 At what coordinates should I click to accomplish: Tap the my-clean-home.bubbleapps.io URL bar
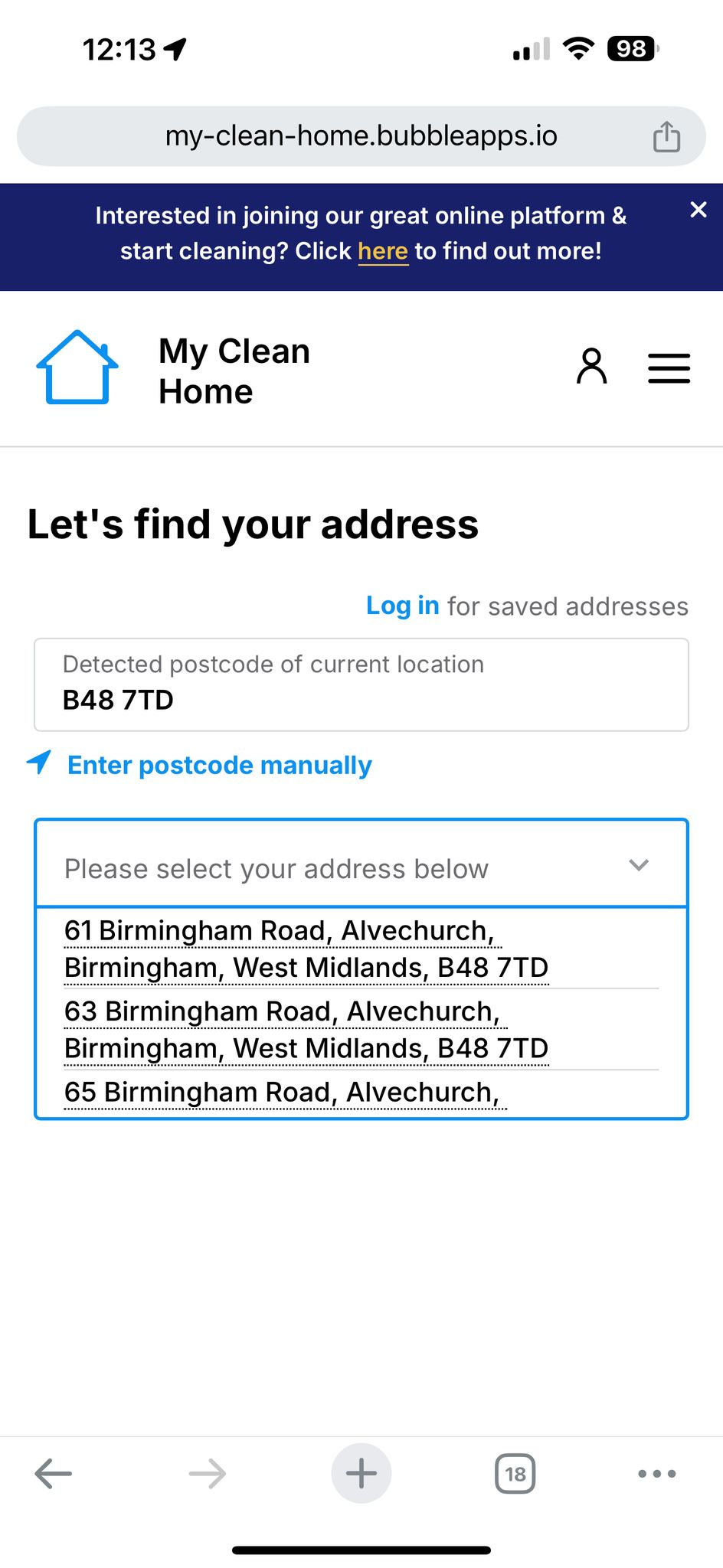pos(361,136)
